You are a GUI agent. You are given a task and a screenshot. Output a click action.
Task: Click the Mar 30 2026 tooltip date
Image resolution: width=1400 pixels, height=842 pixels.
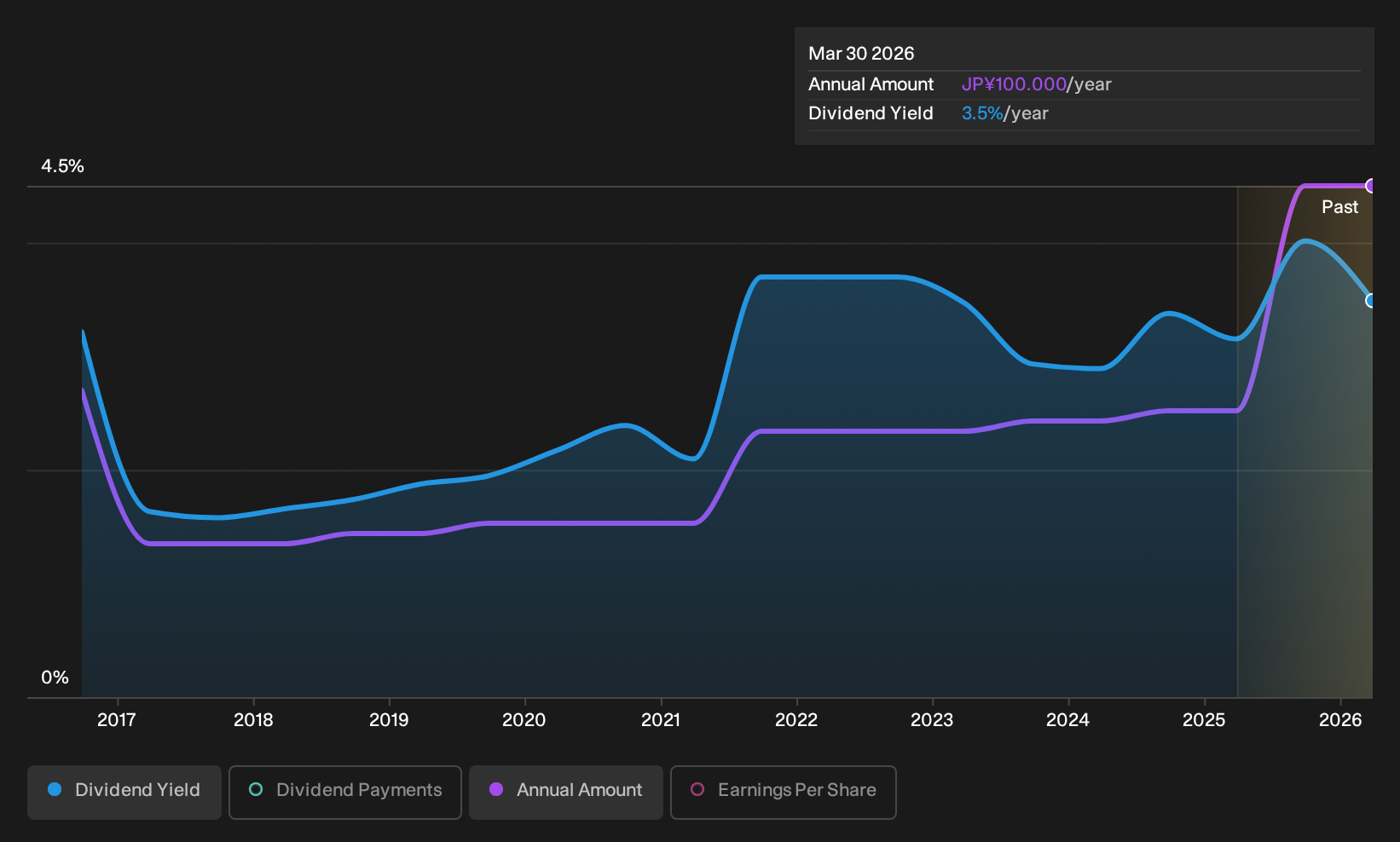point(861,54)
